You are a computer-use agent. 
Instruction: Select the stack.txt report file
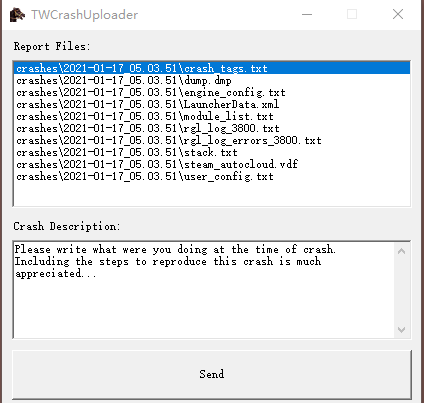(x=212, y=152)
